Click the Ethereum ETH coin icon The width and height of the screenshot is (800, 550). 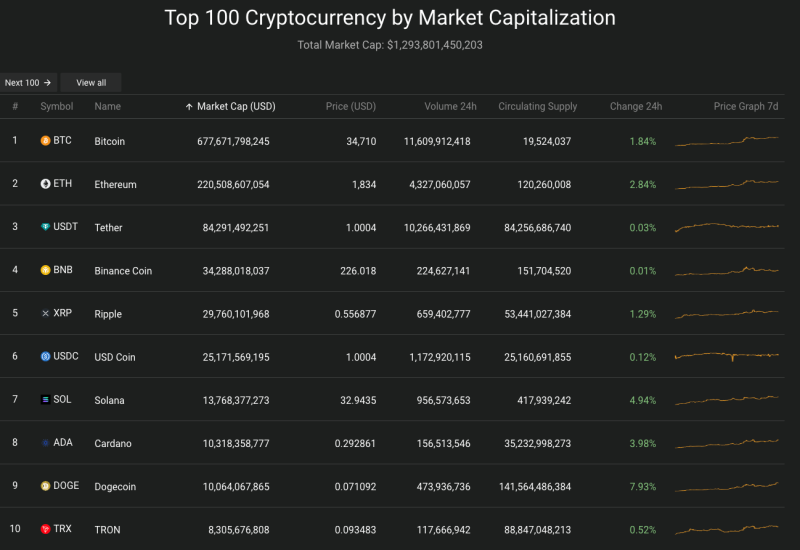pyautogui.click(x=45, y=184)
